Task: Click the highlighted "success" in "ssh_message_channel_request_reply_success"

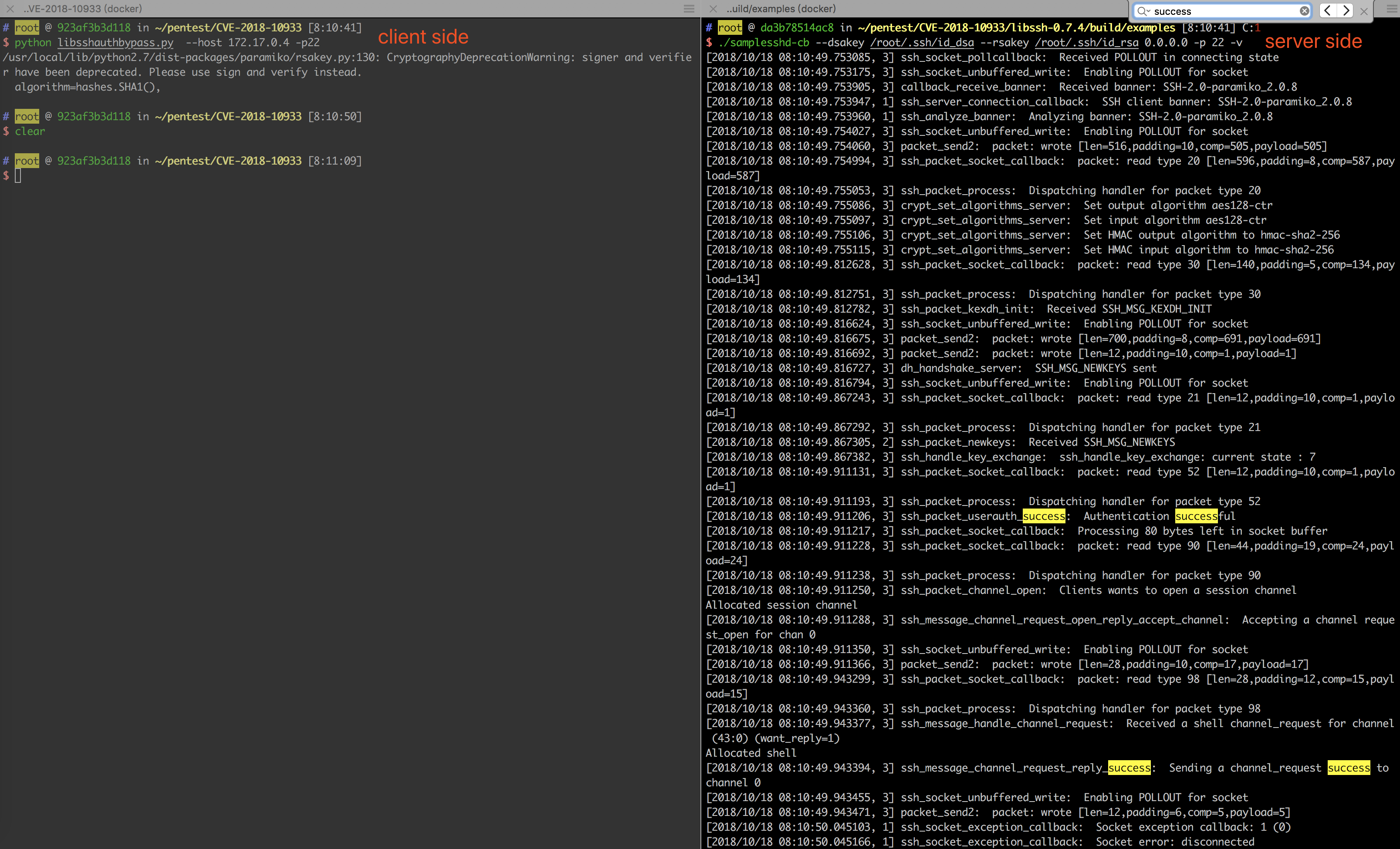Action: 1129,768
